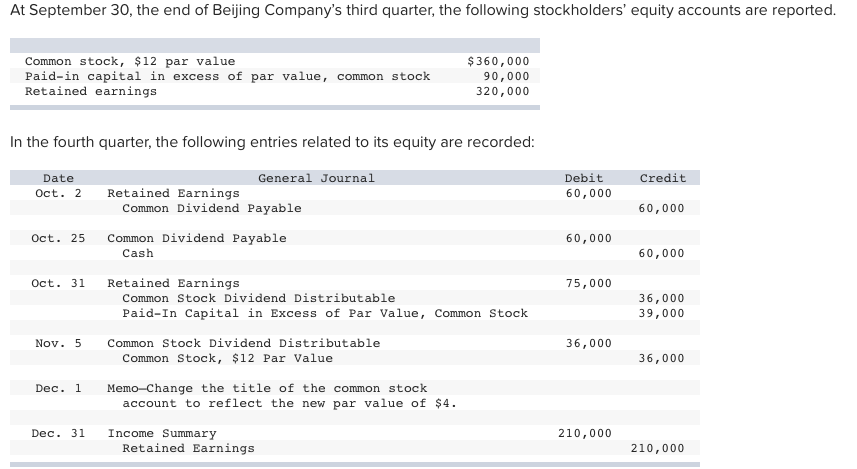Click the Oct. 2 Common Dividend Payable line

point(212,208)
